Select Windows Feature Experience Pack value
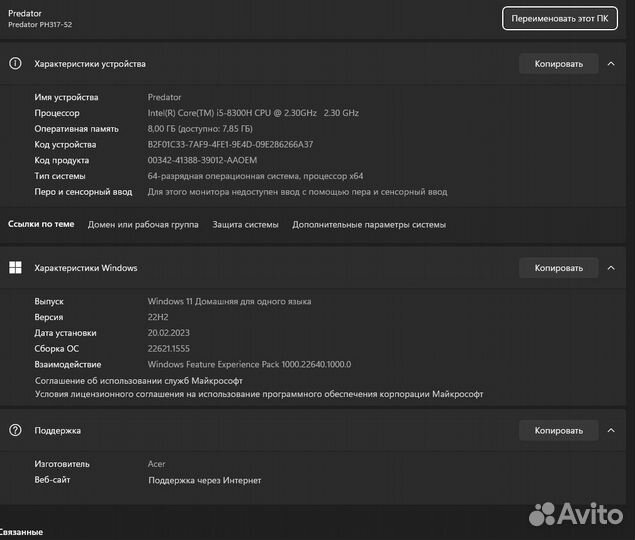The image size is (635, 540). tap(249, 365)
